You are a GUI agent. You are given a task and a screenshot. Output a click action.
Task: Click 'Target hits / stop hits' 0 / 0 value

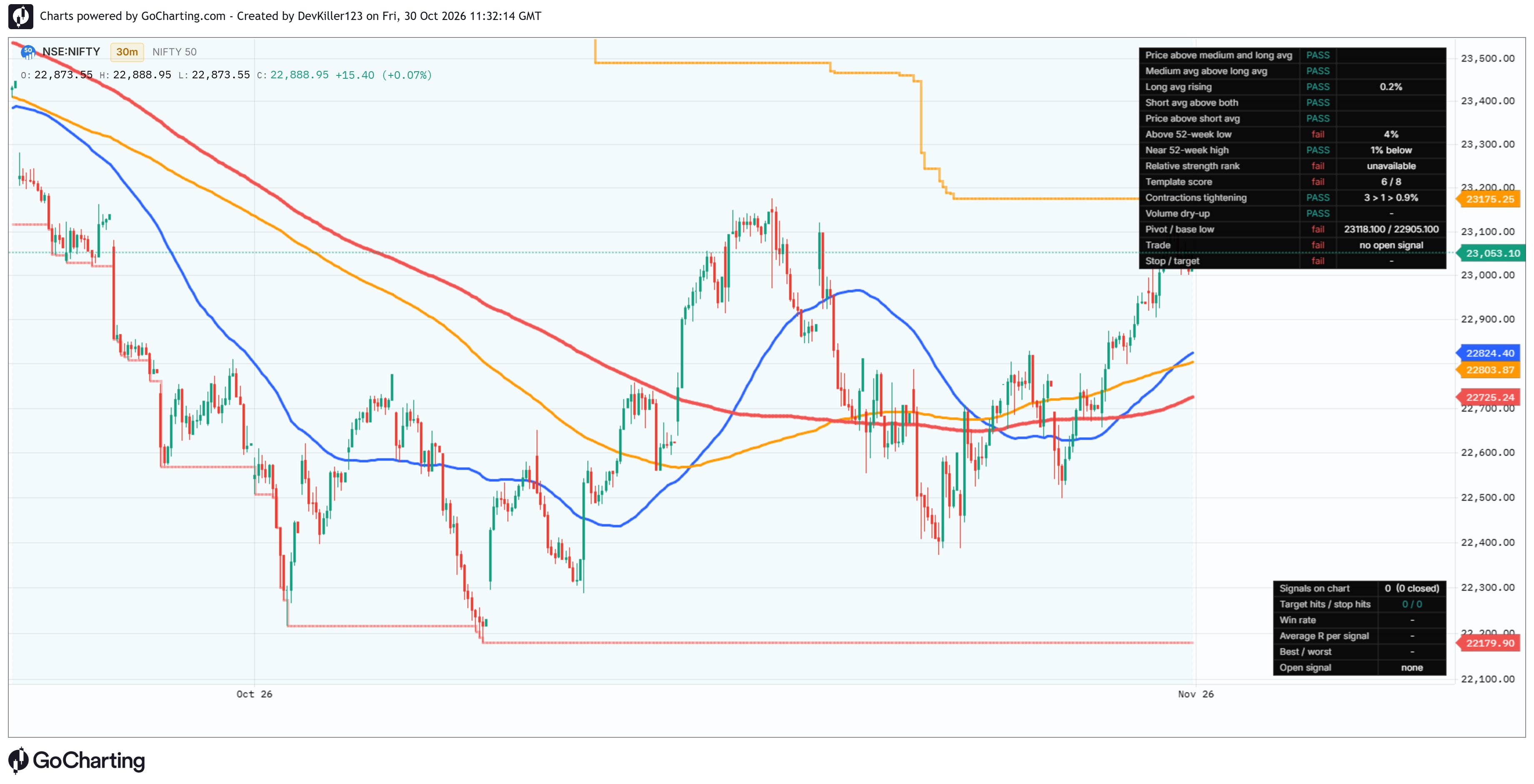1412,604
